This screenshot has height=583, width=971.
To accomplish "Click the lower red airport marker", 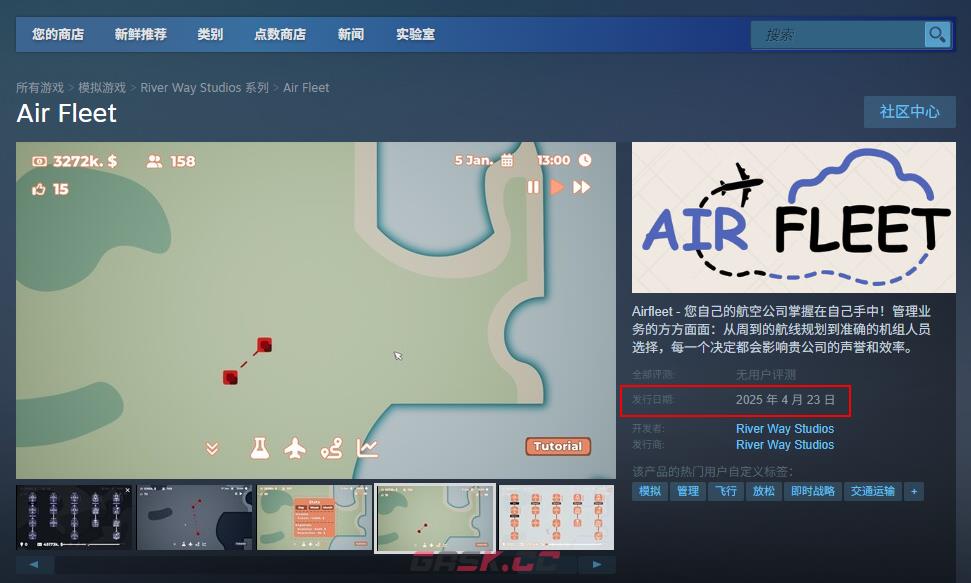I will pos(230,377).
